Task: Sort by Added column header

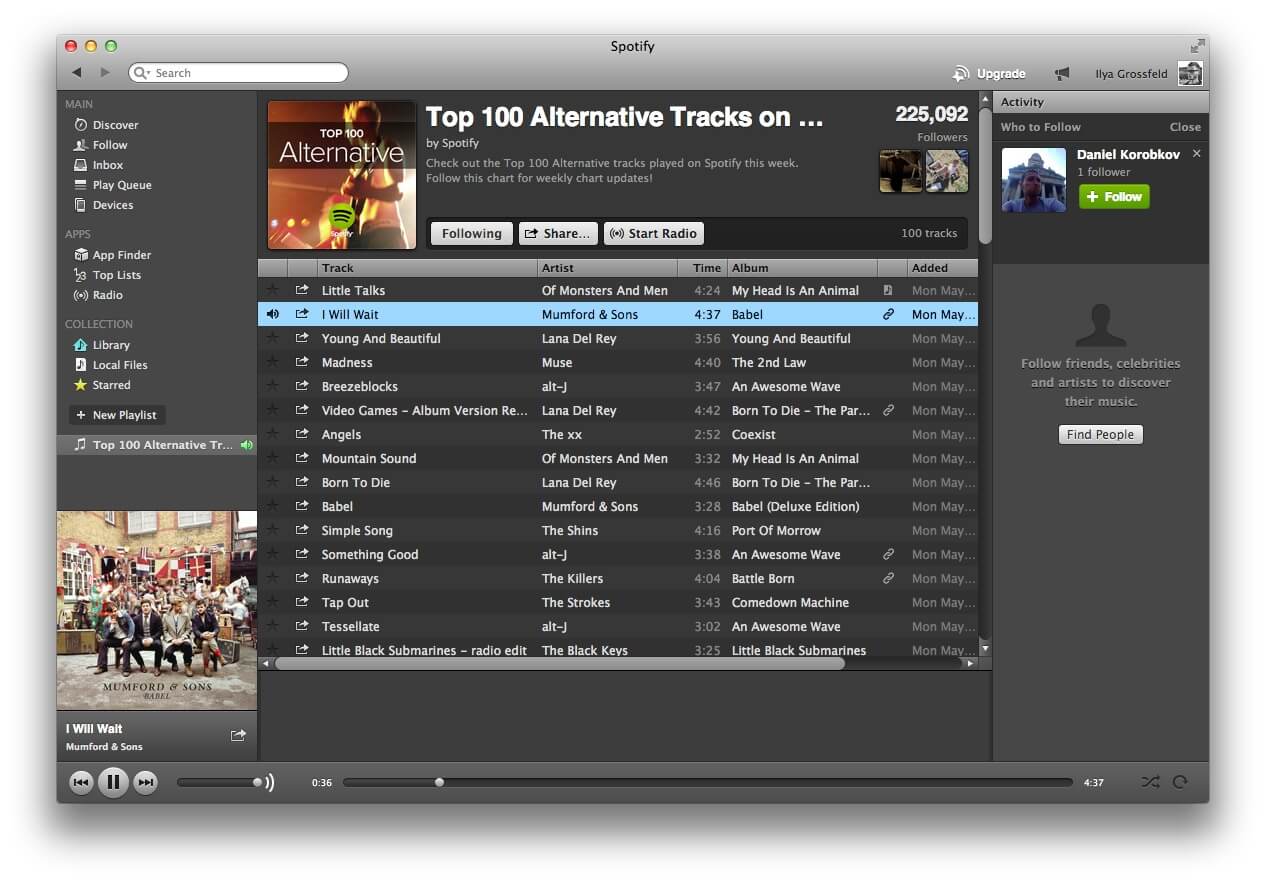Action: point(942,267)
